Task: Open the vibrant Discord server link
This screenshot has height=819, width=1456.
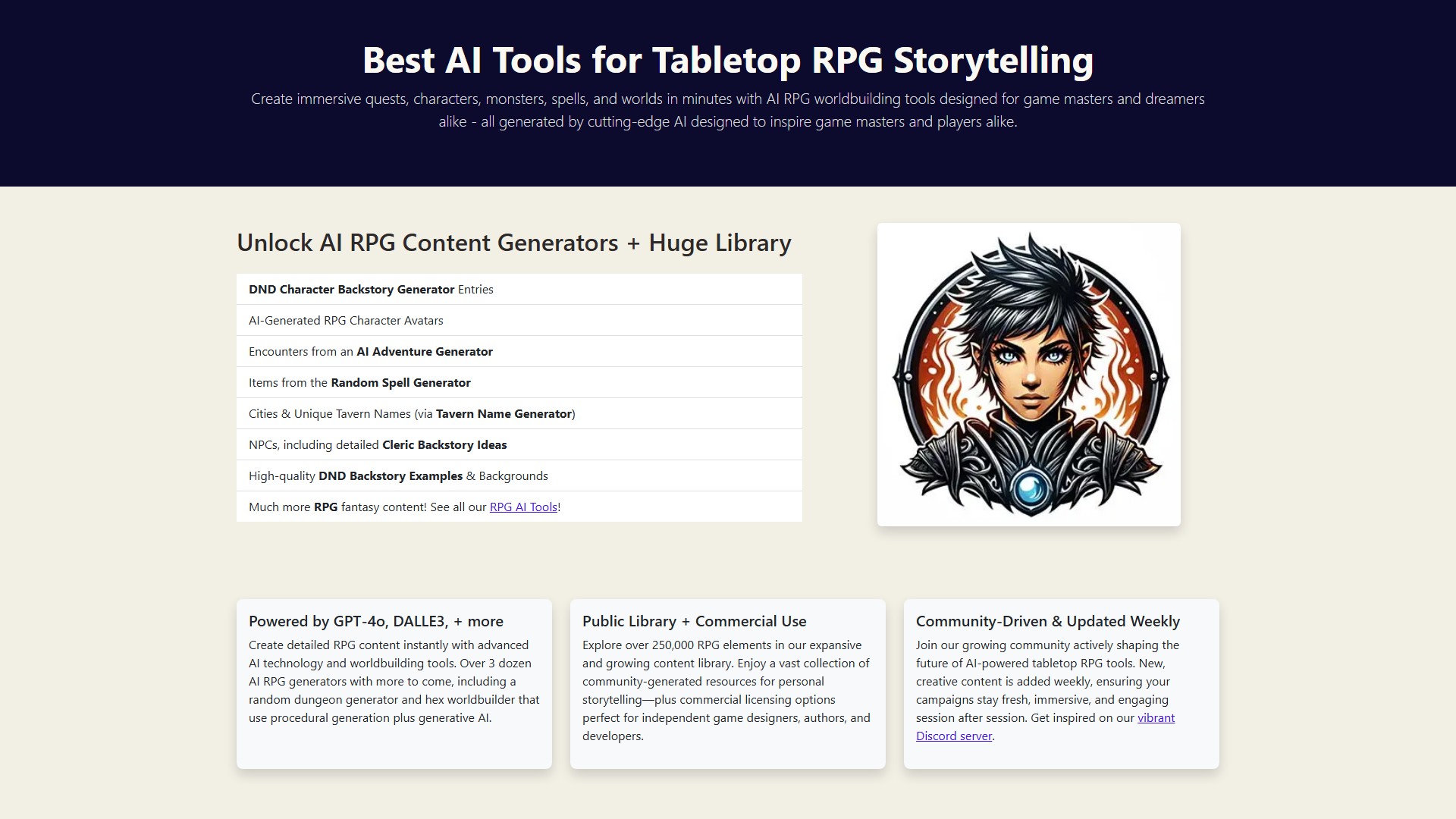Action: point(1045,727)
